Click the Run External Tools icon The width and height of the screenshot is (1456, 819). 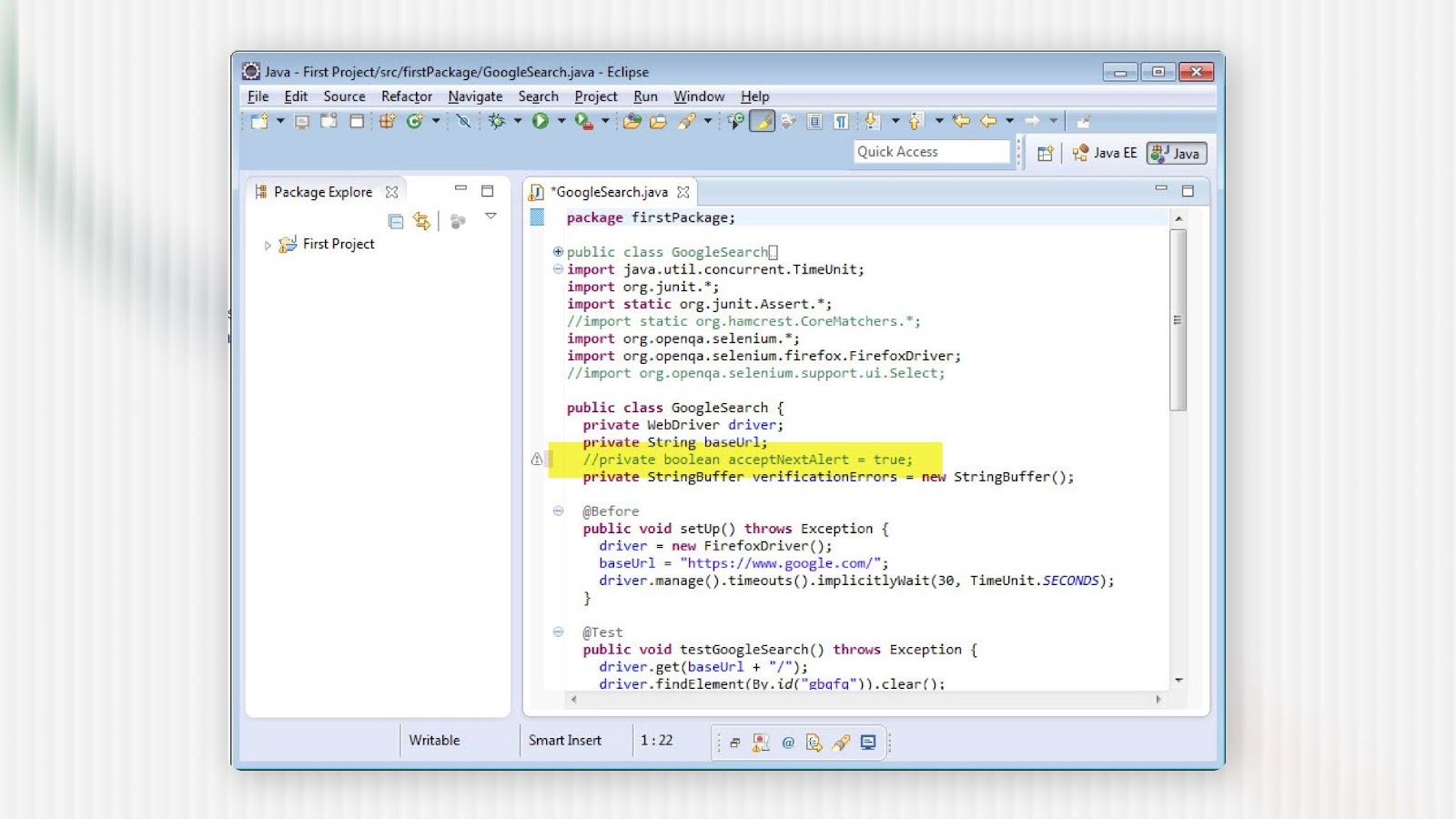click(584, 121)
